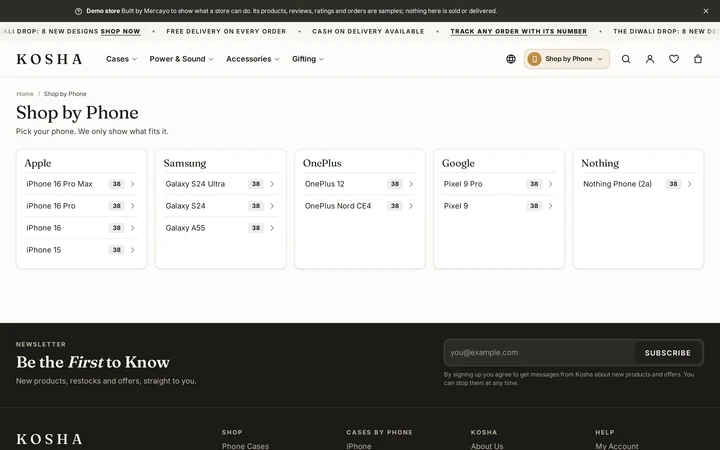Open iPhone footer link
The width and height of the screenshot is (720, 450).
point(359,446)
